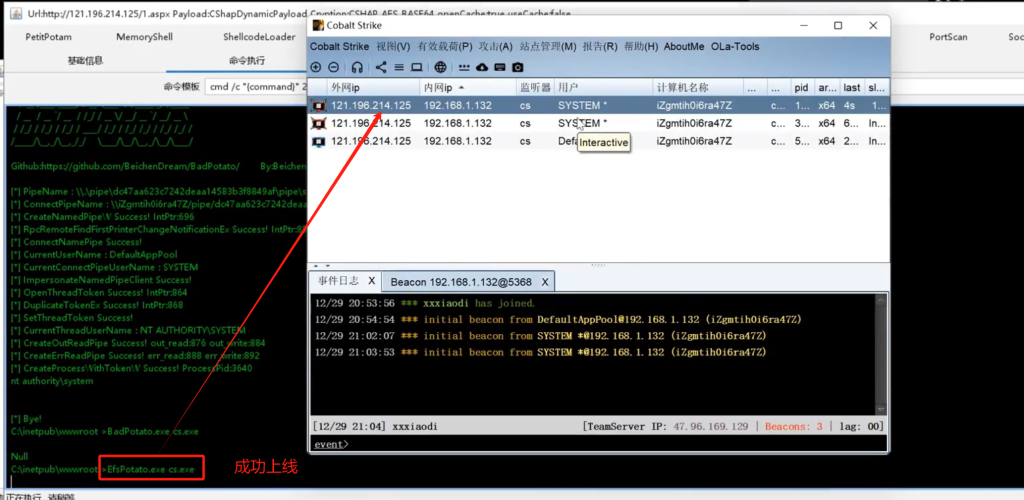1024x500 pixels.
Task: Click DefaultAppPool initial beacon log line
Action: pos(558,320)
